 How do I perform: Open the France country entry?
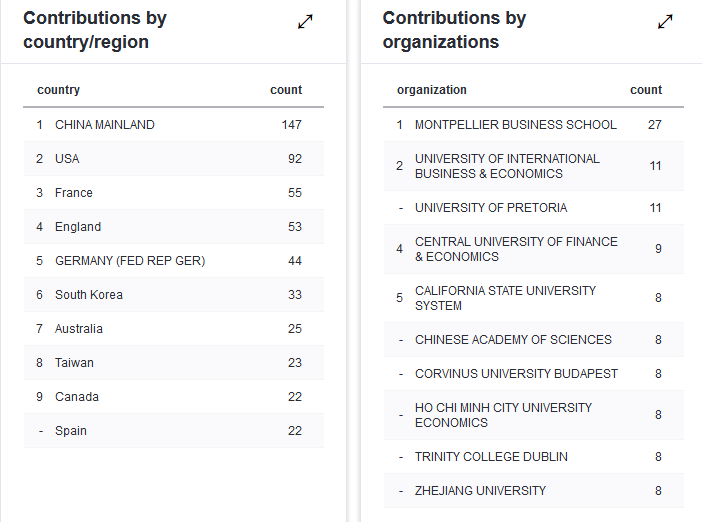(73, 193)
